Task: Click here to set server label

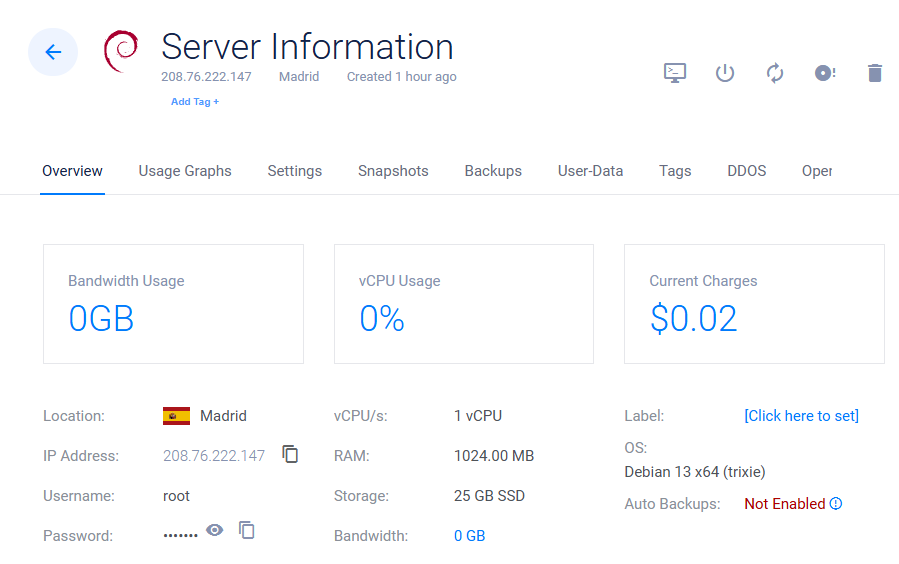Action: [x=801, y=416]
